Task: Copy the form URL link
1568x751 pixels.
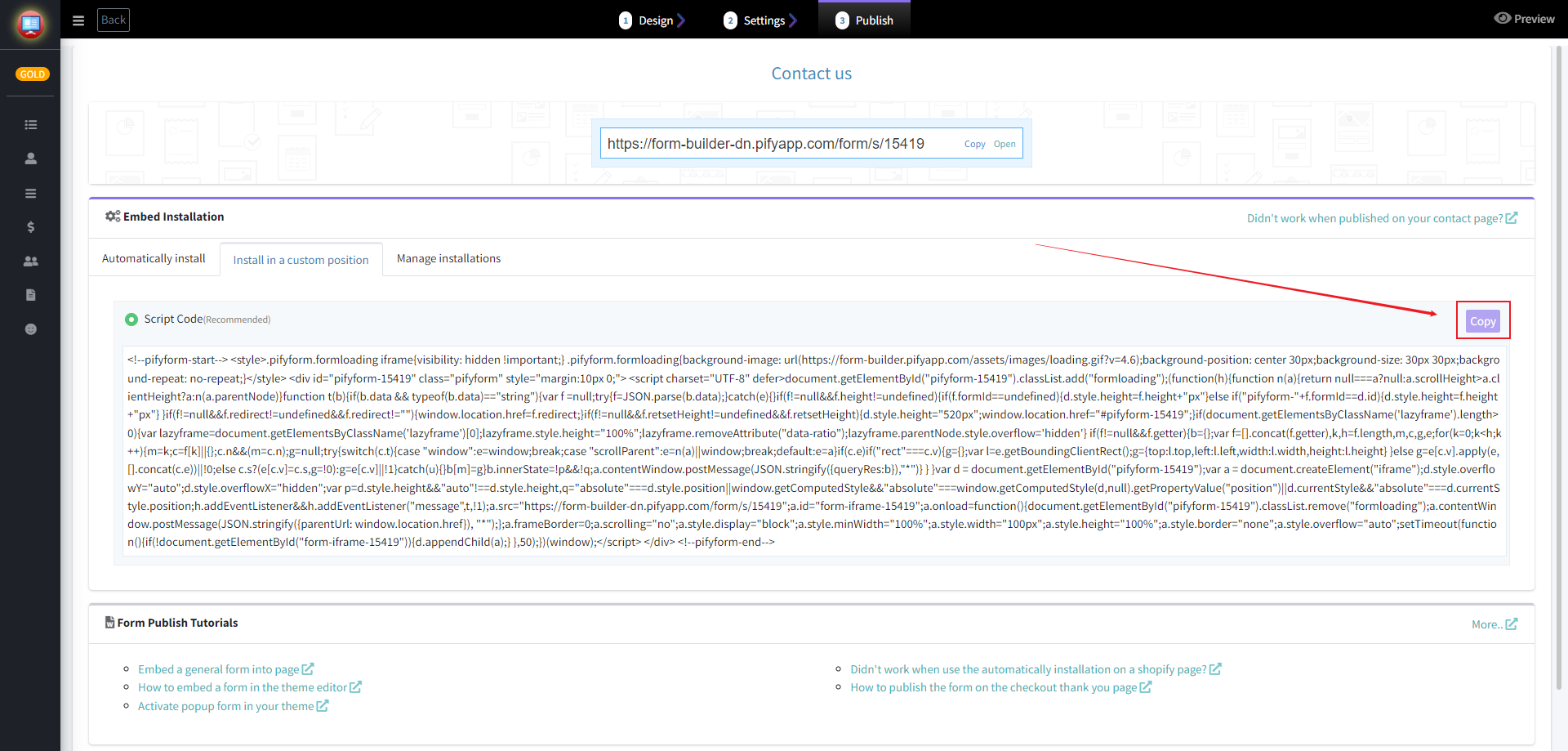Action: 974,145
